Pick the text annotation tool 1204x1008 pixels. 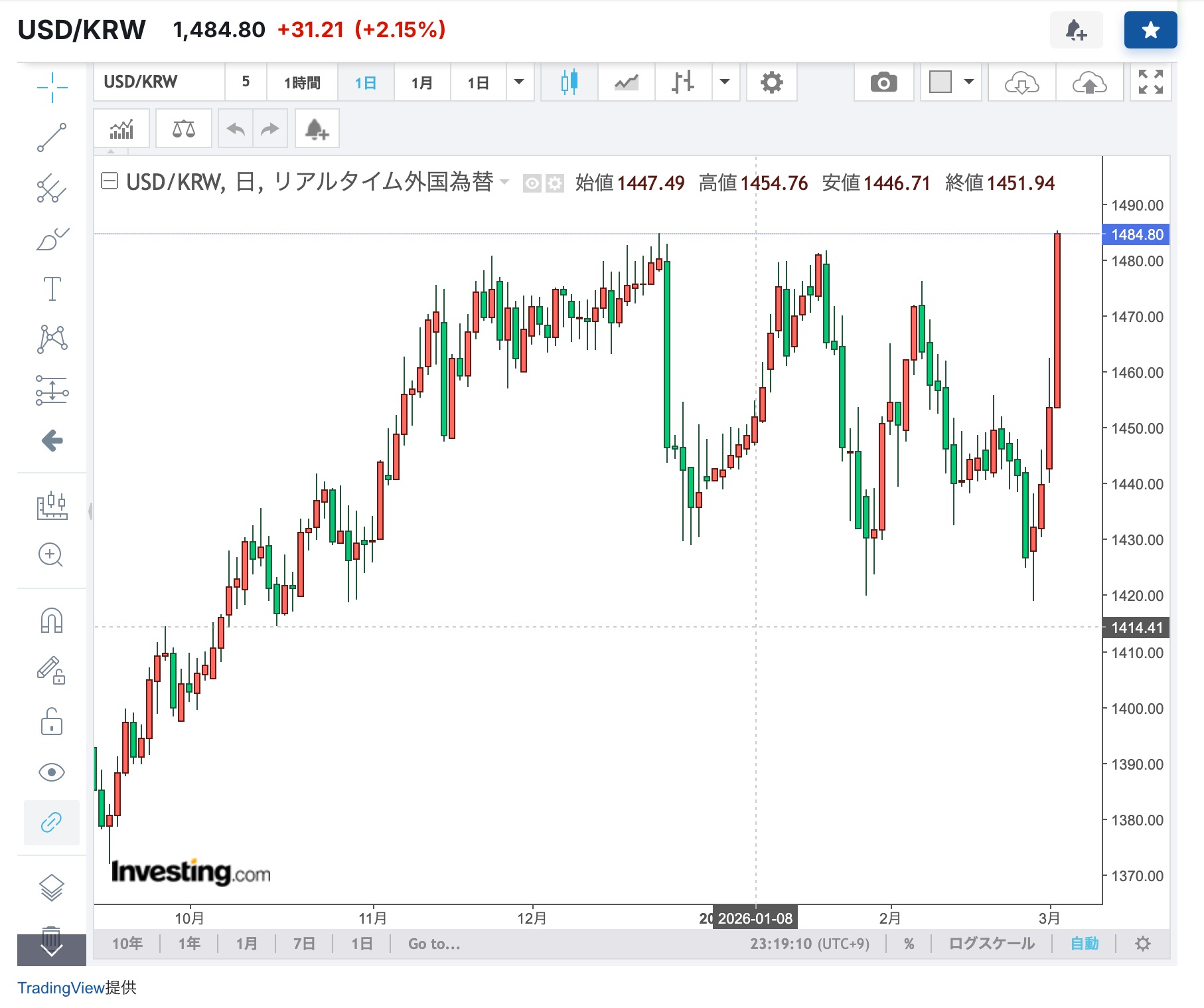point(52,289)
